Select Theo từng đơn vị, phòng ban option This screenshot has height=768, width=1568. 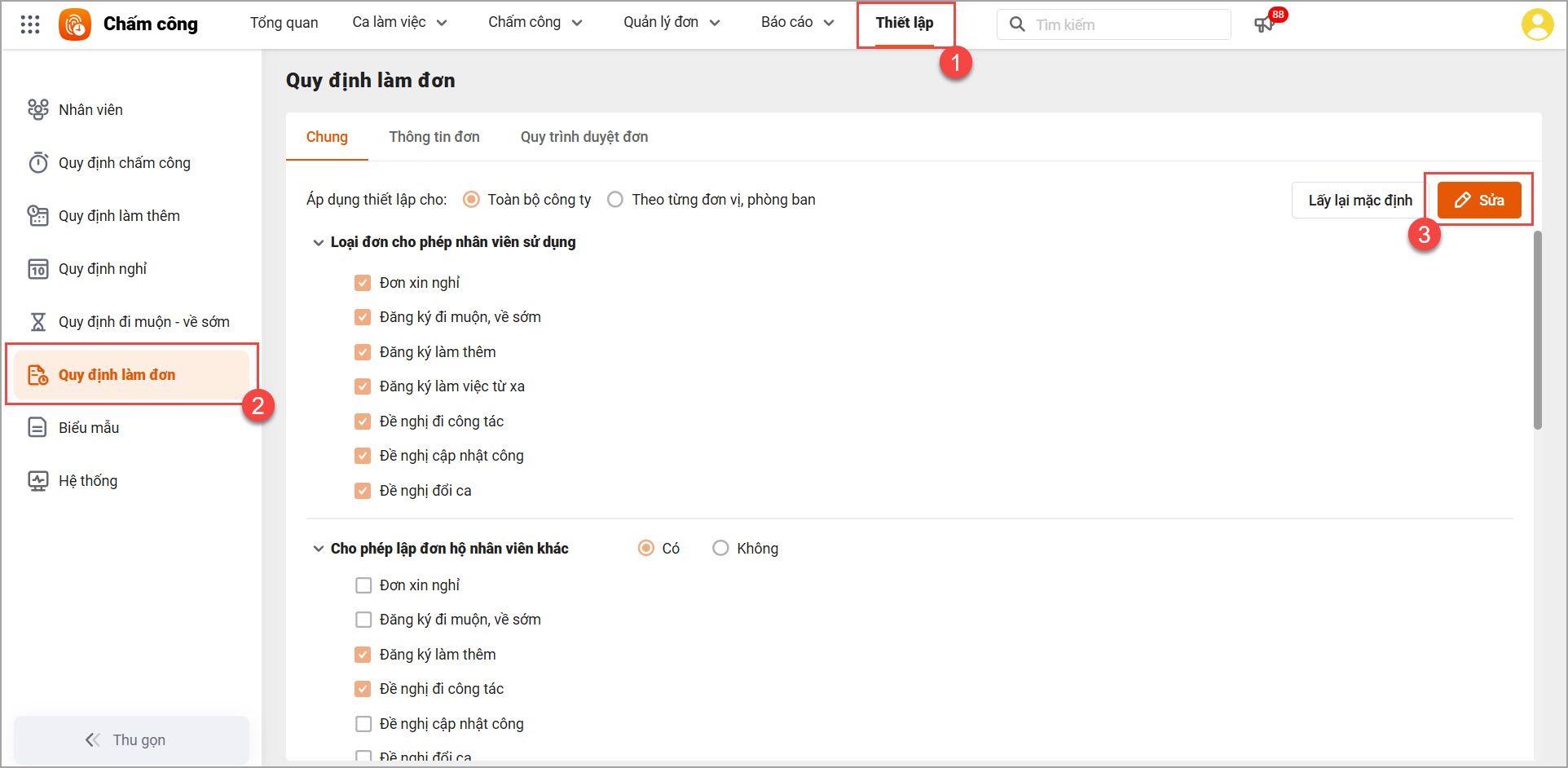(x=615, y=200)
